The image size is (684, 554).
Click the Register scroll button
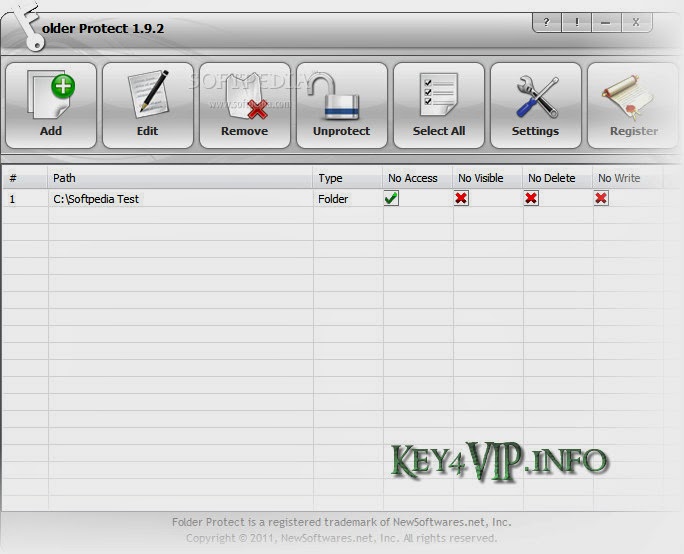pos(633,106)
